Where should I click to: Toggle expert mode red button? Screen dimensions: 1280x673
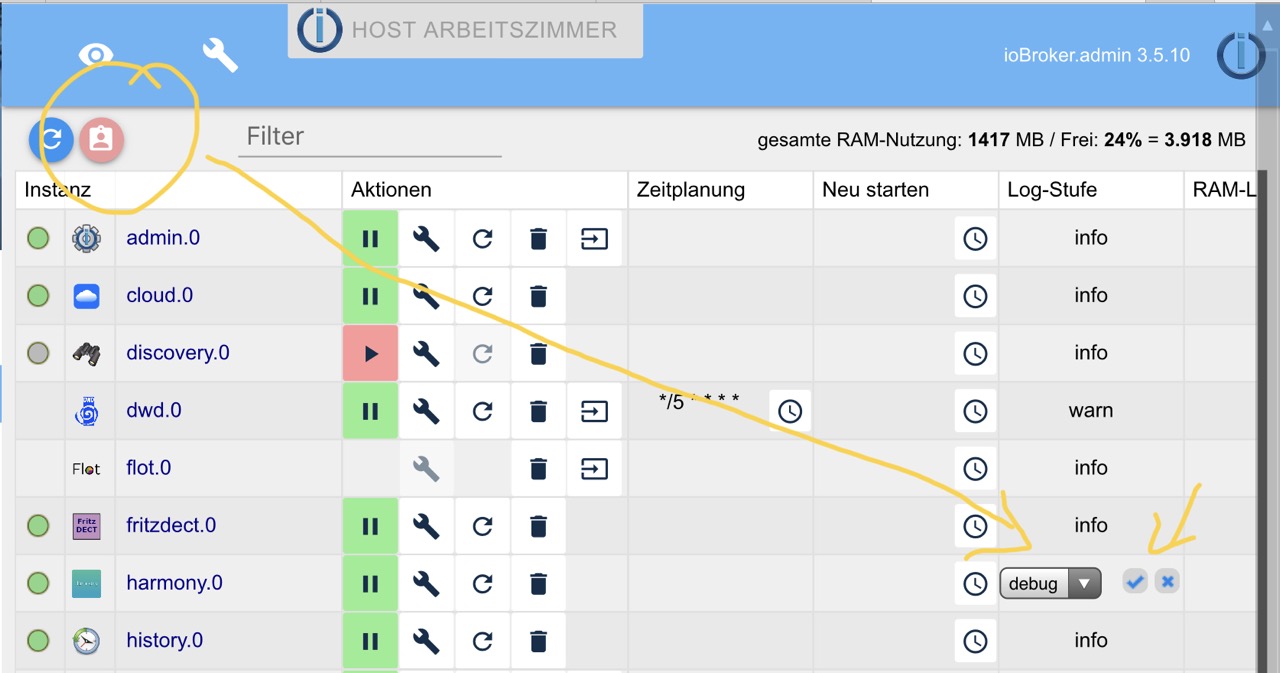pyautogui.click(x=101, y=139)
